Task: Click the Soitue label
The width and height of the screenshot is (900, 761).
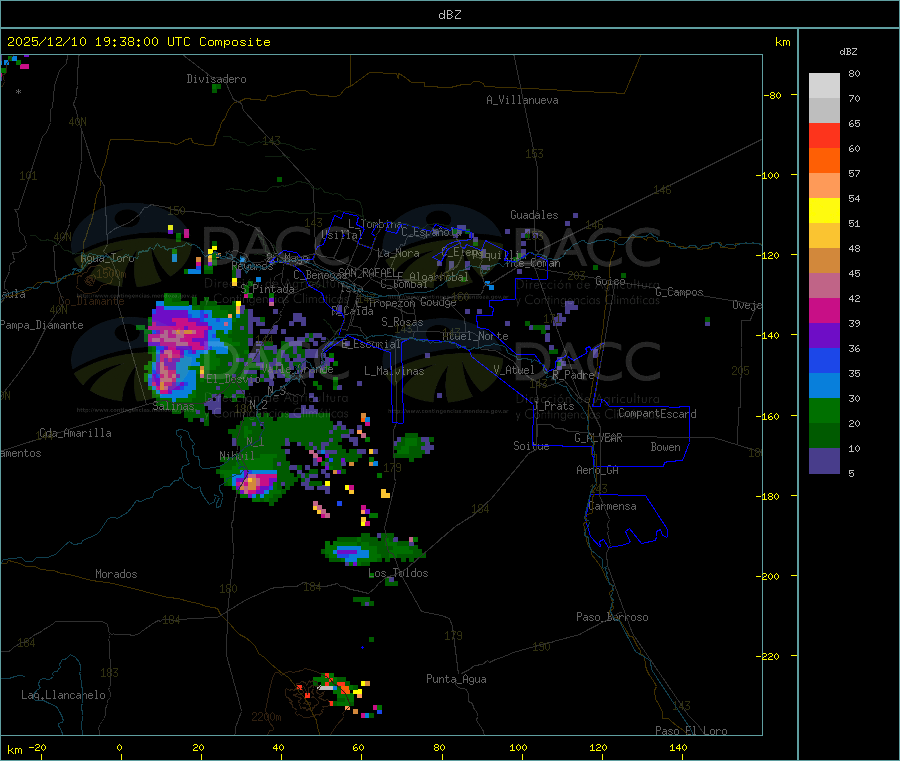Action: click(531, 446)
